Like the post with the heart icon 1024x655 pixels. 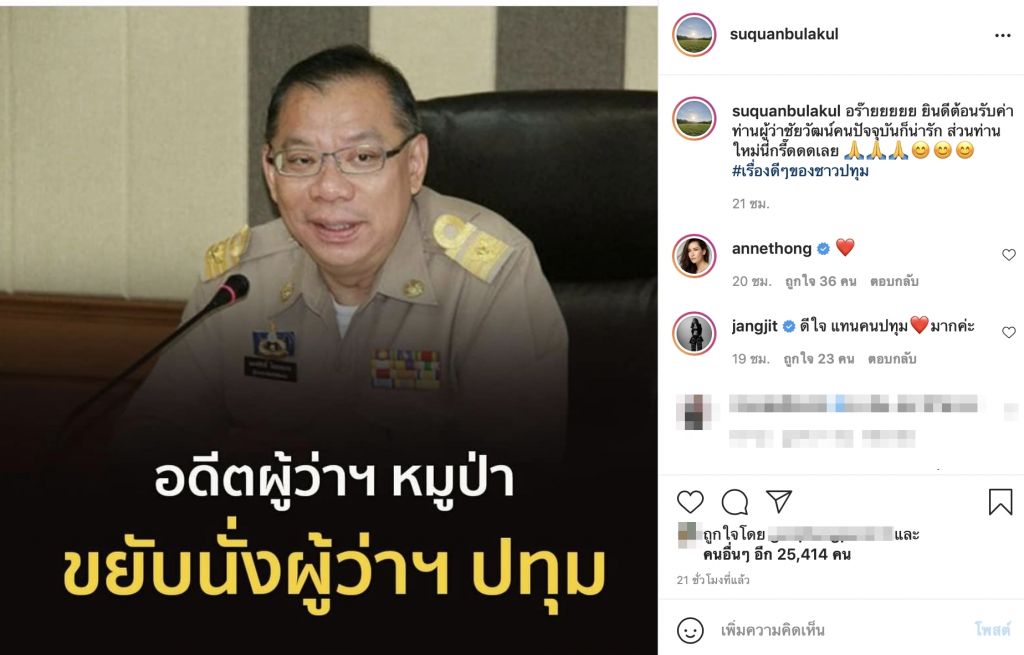(690, 502)
